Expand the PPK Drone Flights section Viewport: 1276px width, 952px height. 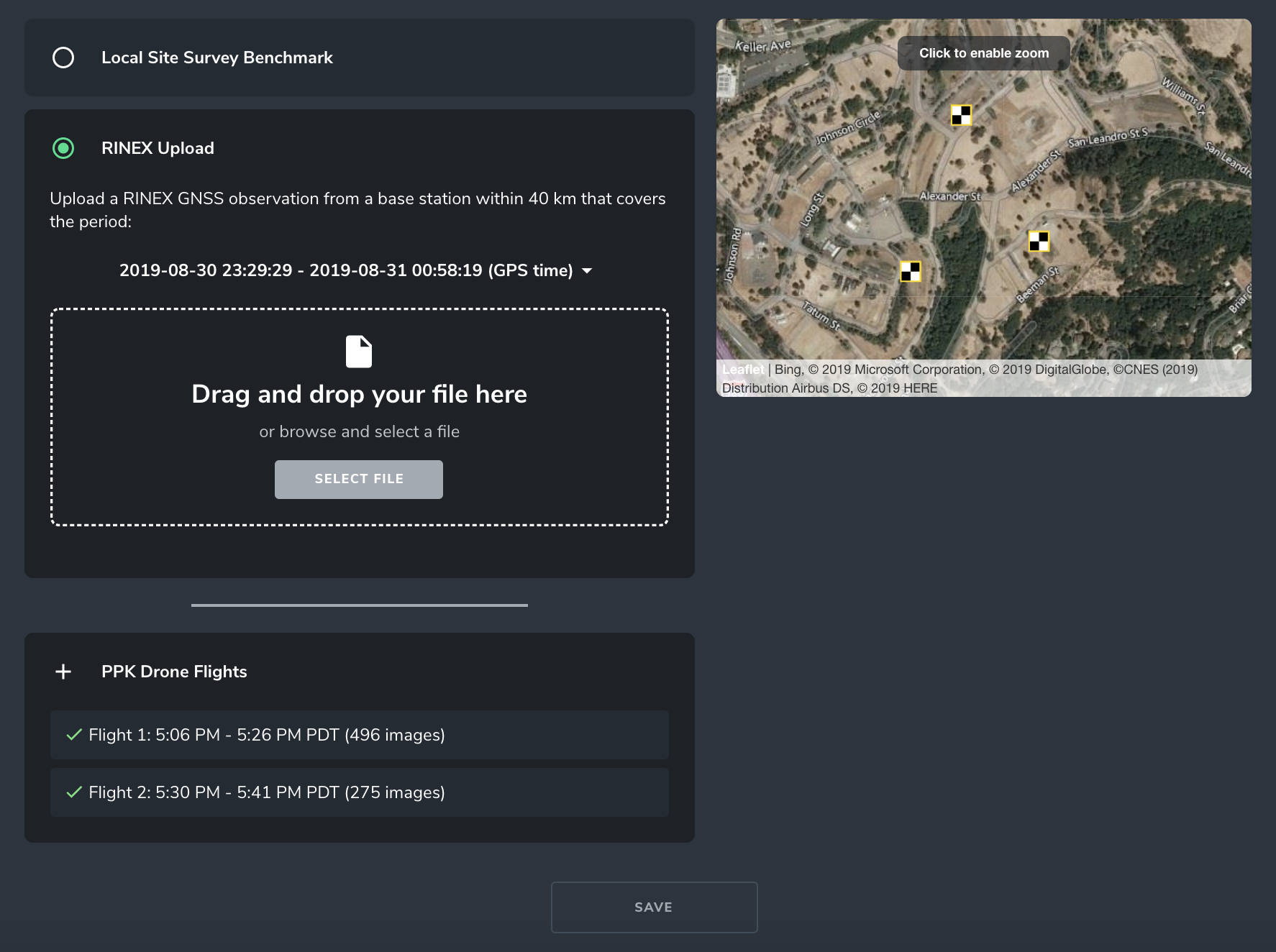click(x=174, y=672)
